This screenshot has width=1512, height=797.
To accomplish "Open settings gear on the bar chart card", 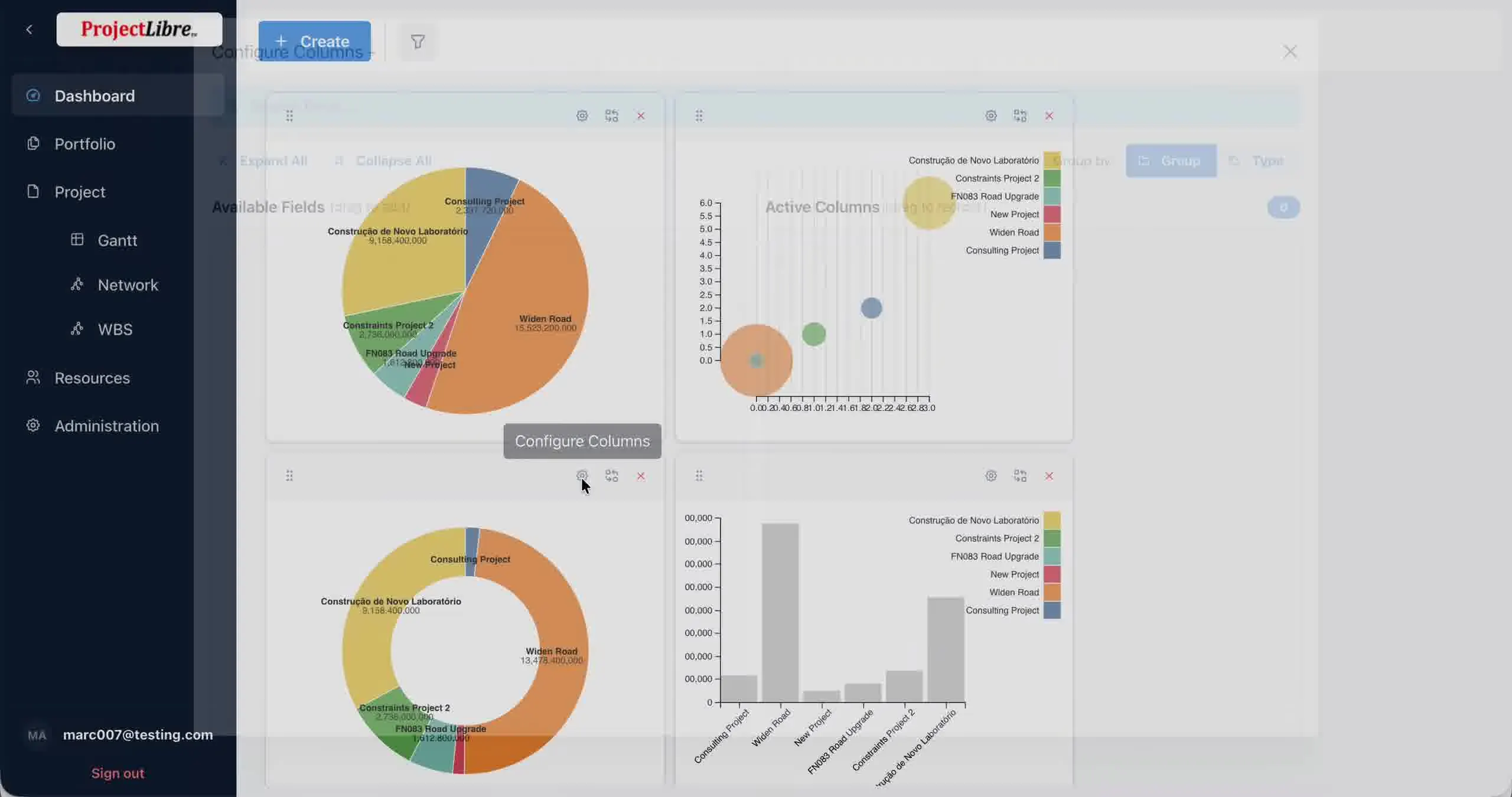I will click(x=991, y=475).
